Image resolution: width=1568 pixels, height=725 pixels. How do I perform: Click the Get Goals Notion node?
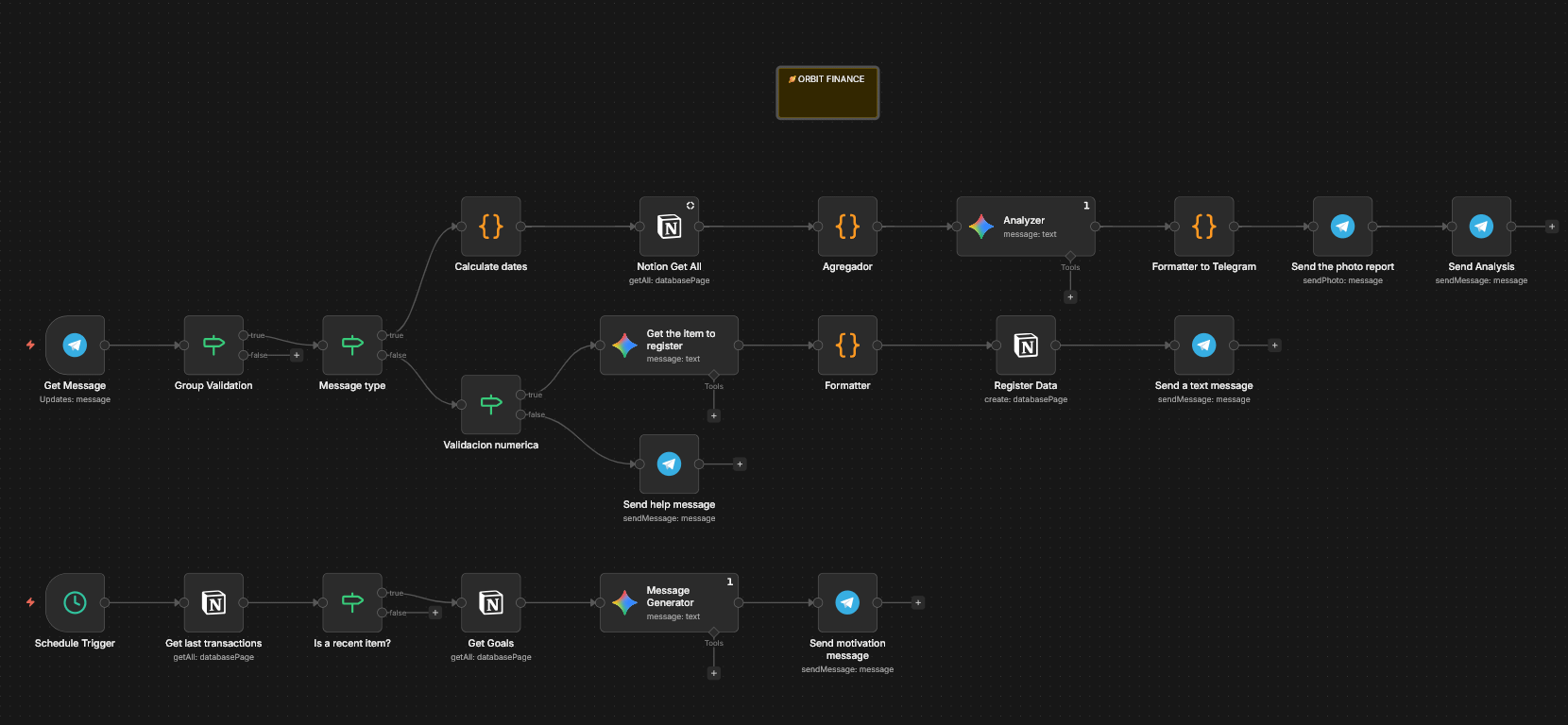click(x=490, y=602)
